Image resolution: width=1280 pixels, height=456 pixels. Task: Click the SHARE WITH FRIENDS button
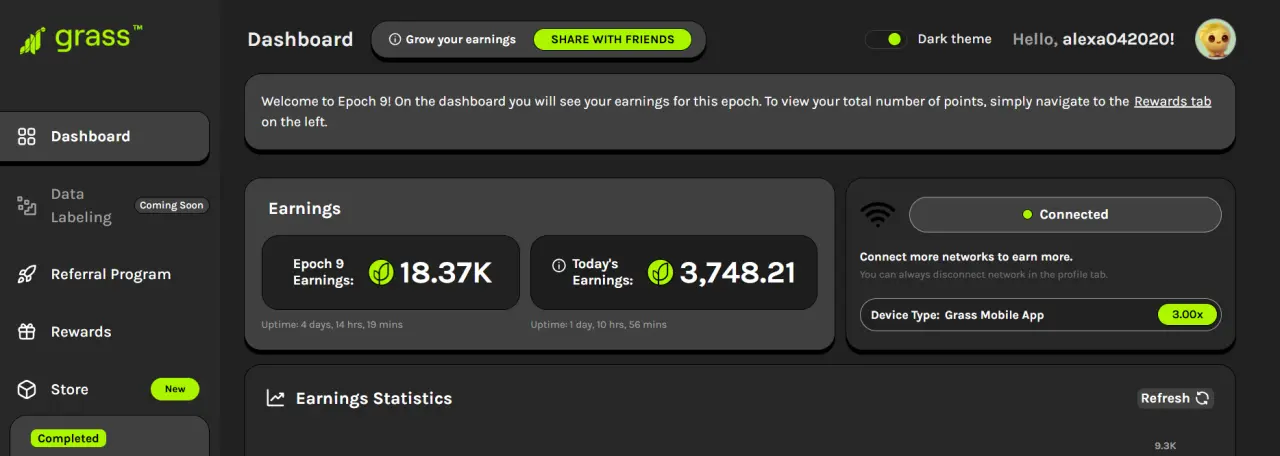point(612,40)
